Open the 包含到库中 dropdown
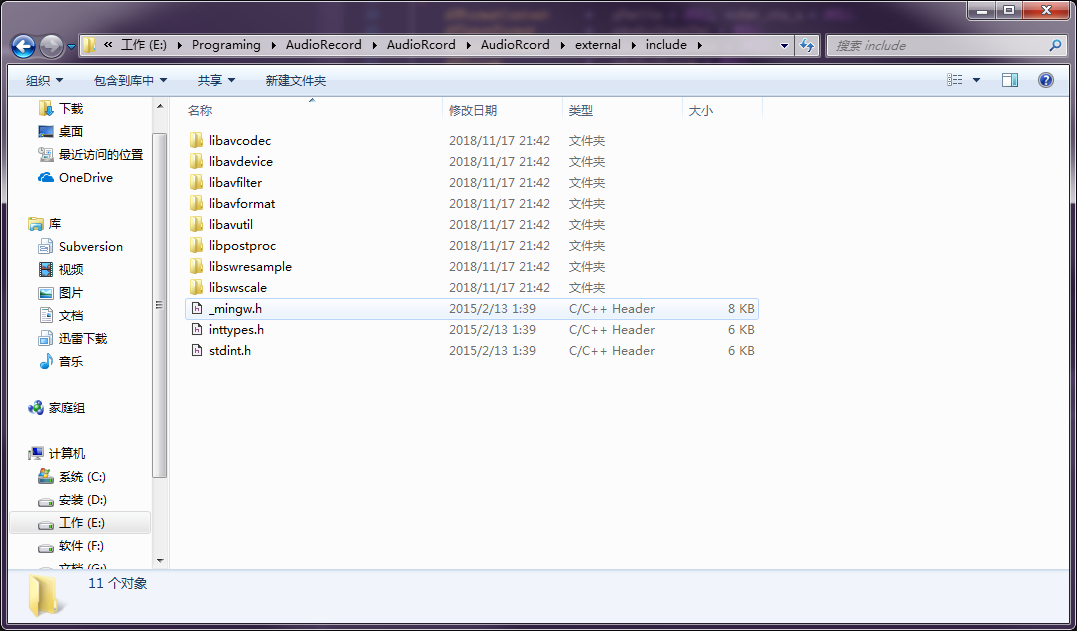The image size is (1077, 631). coord(130,80)
